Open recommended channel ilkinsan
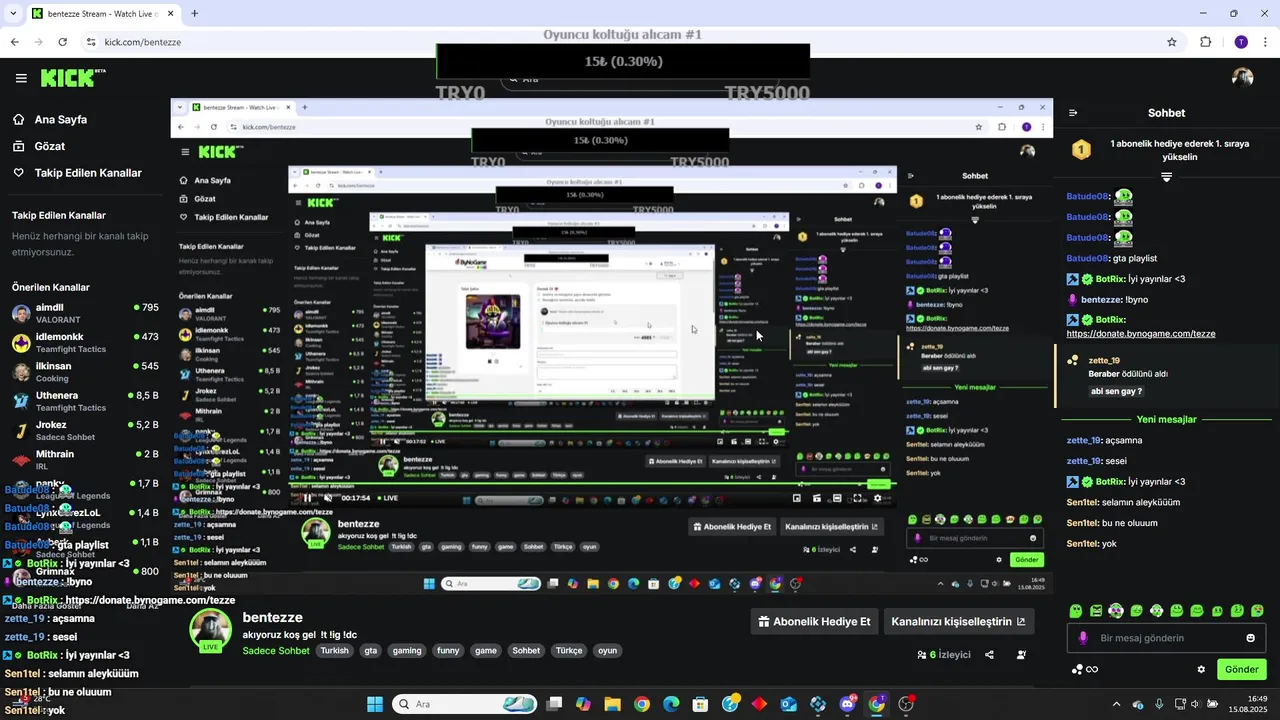 (x=85, y=371)
